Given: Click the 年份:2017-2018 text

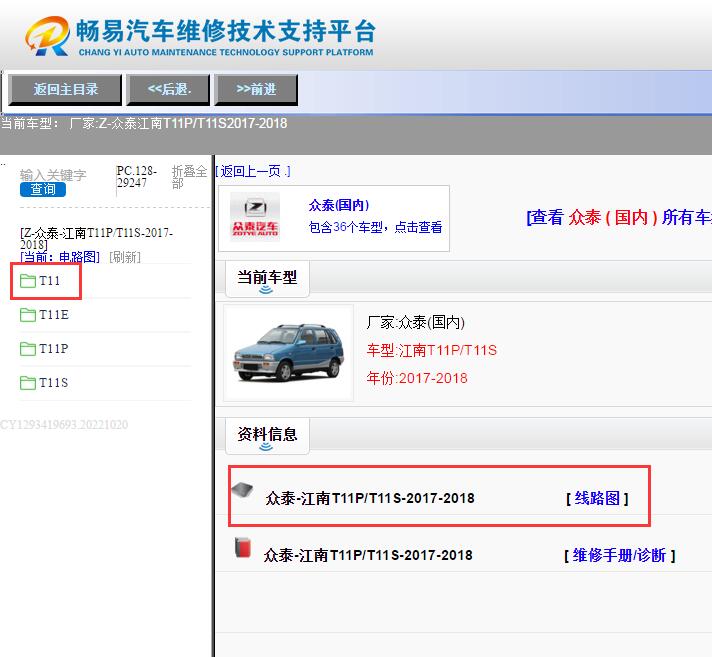Looking at the screenshot, I should 417,378.
